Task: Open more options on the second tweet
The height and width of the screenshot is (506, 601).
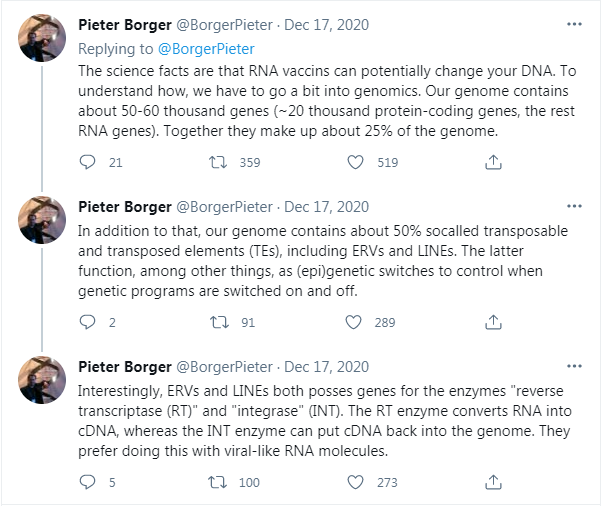Action: [x=573, y=207]
